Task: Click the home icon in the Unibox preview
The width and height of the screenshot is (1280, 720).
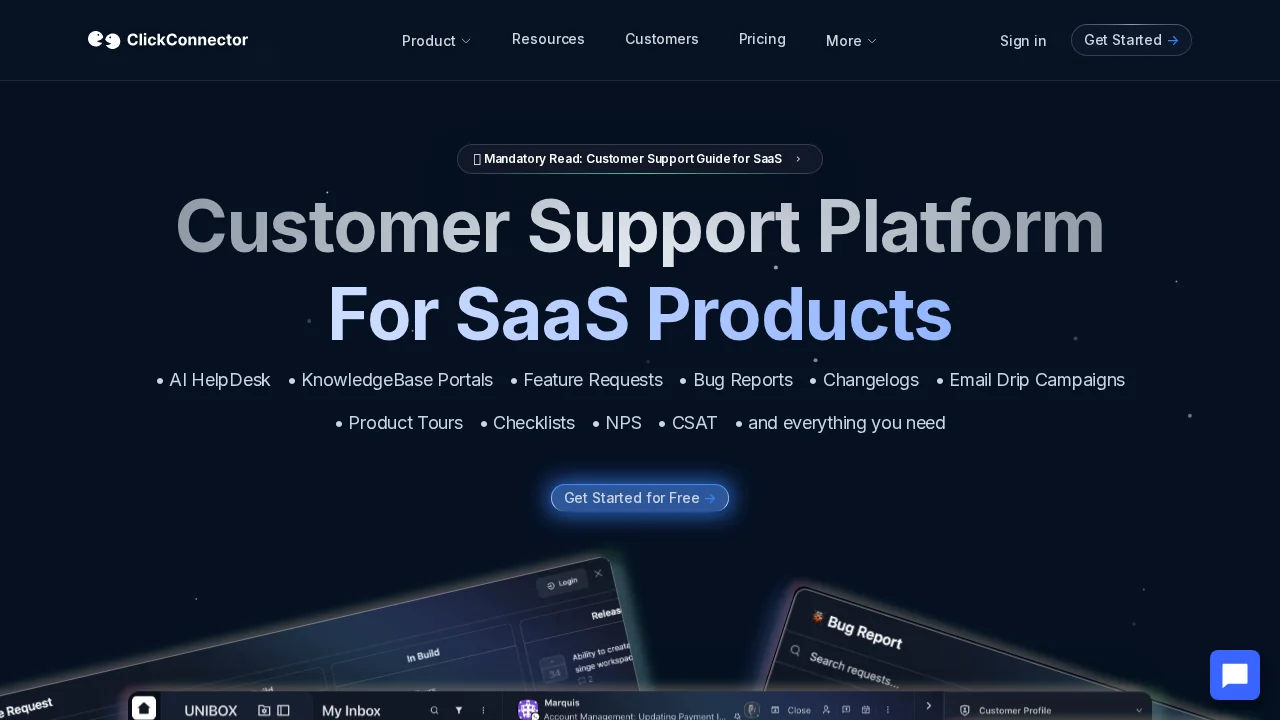Action: (x=144, y=709)
